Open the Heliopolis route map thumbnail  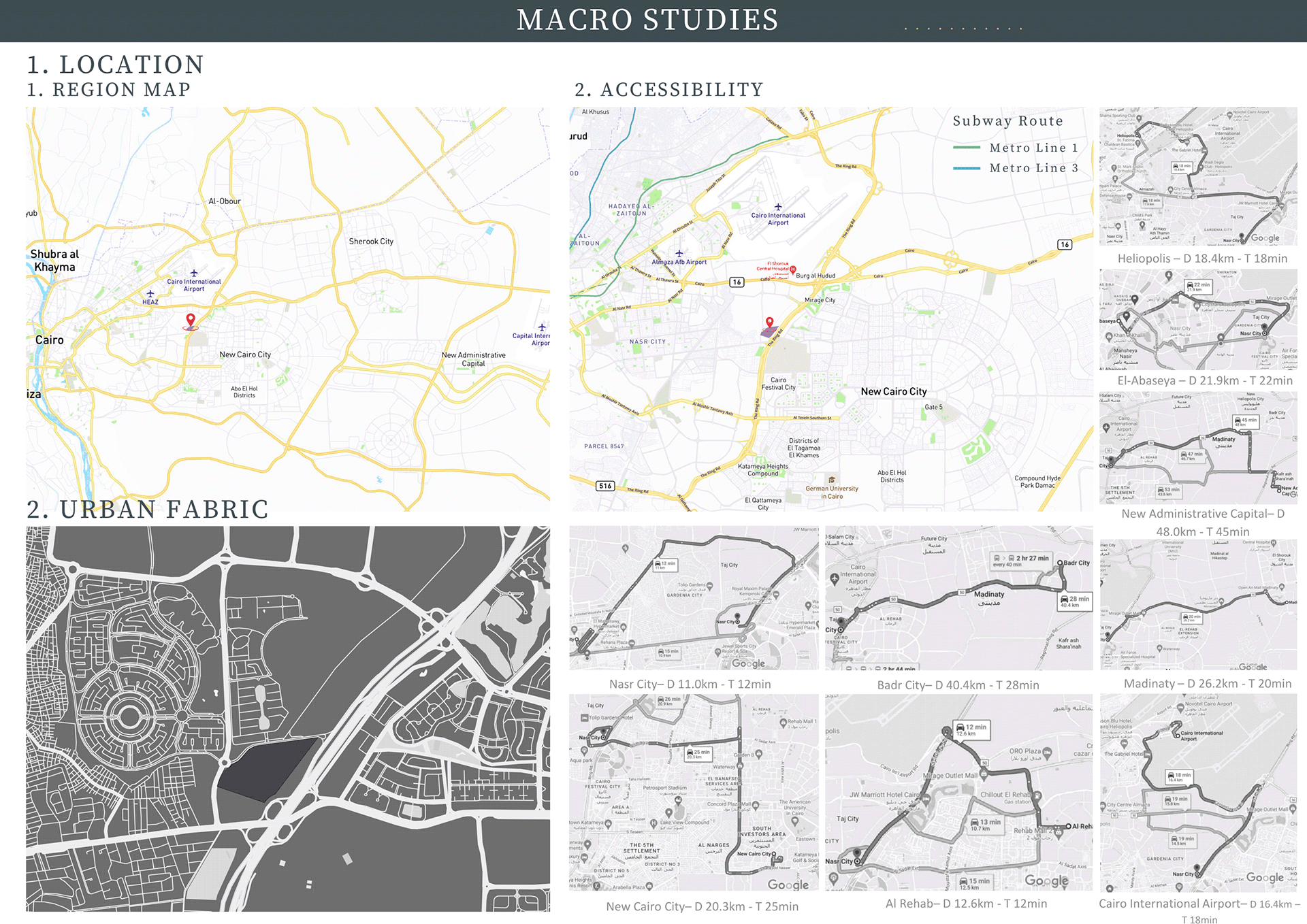(x=1198, y=176)
